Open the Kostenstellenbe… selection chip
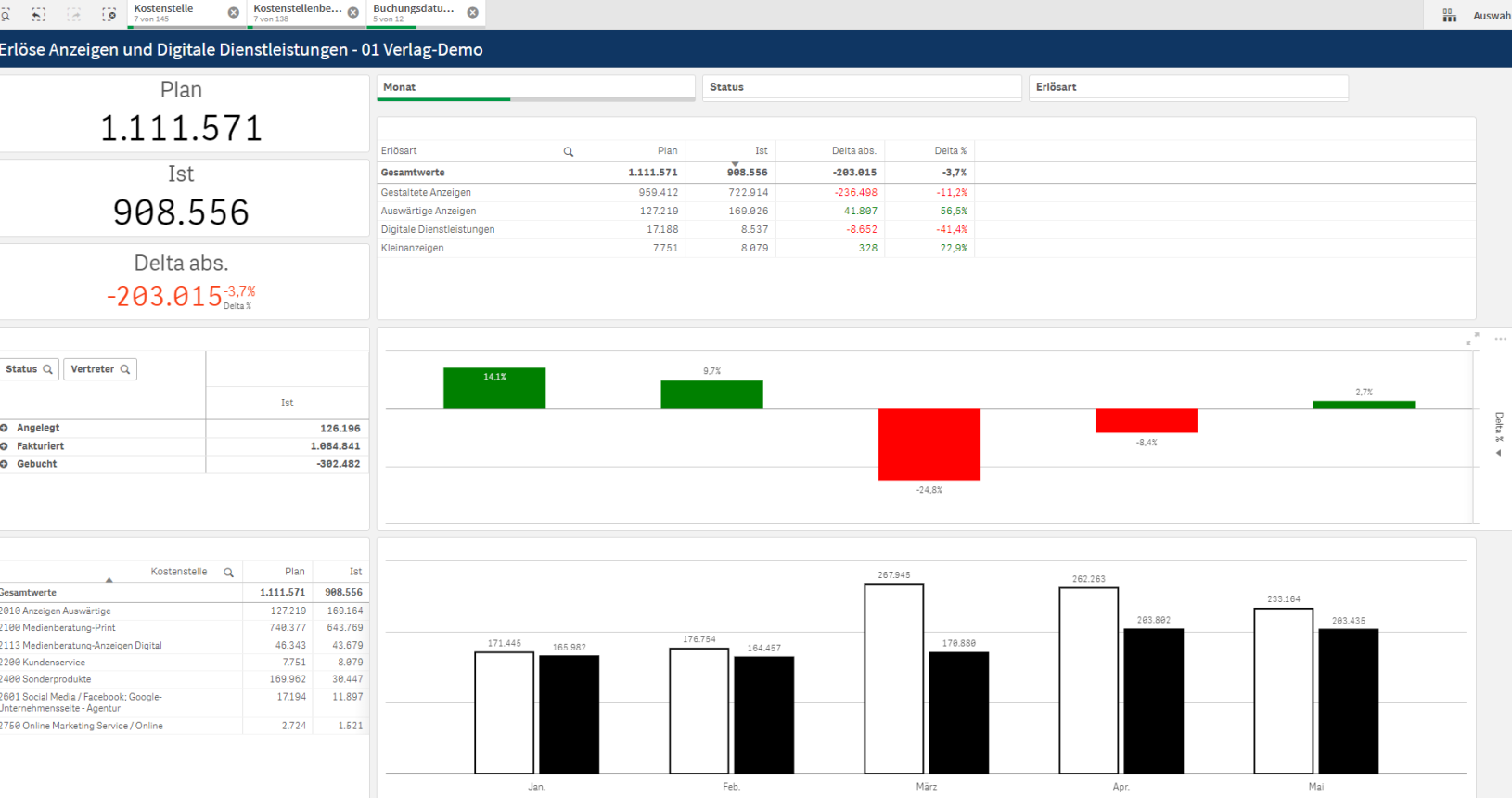Viewport: 1512px width, 798px height. (x=297, y=13)
